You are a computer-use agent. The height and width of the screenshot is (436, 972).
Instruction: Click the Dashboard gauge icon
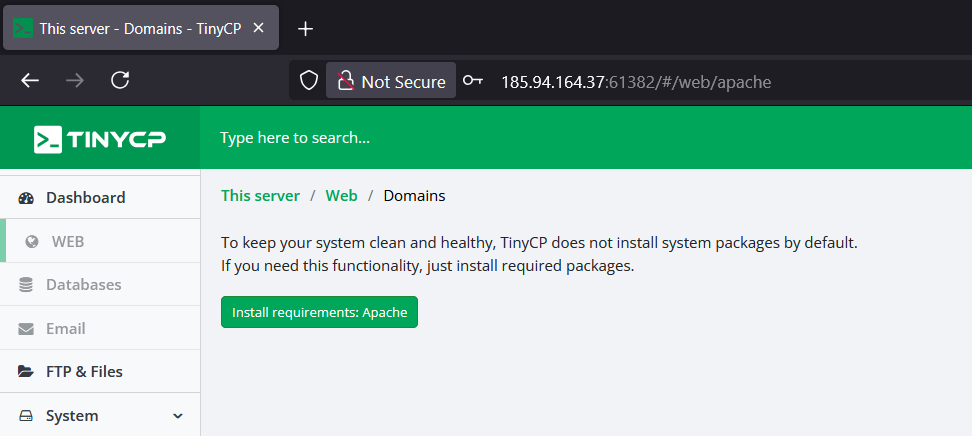26,198
